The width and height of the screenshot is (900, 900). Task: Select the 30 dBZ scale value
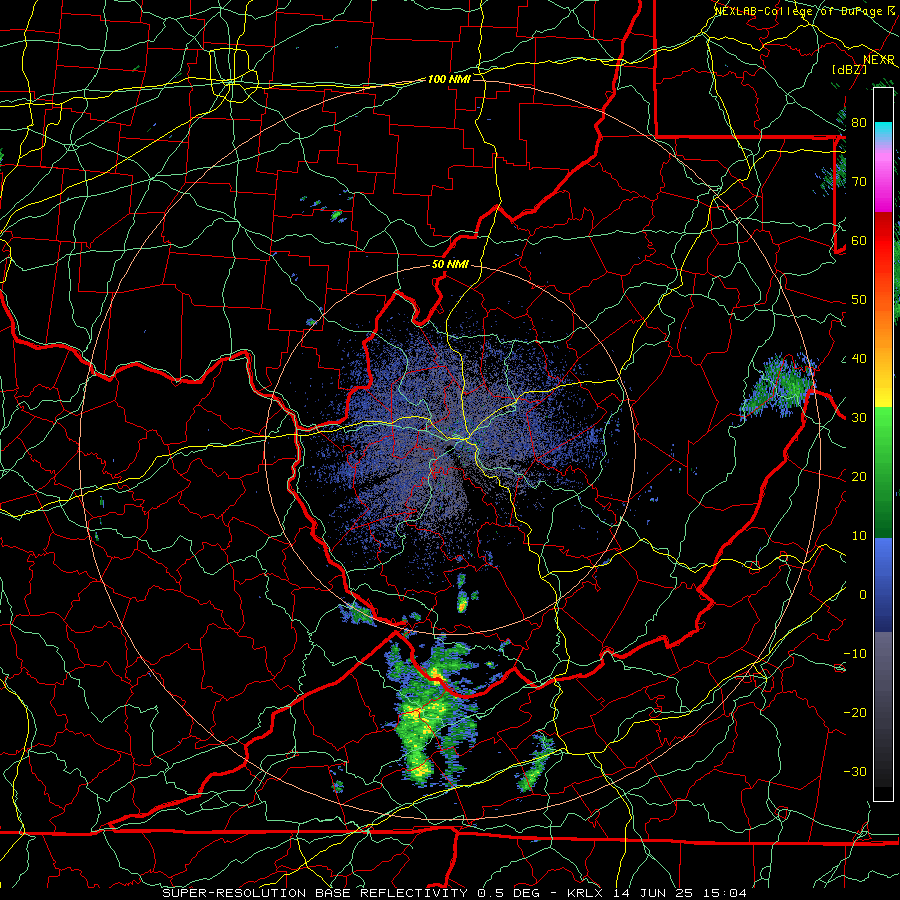[859, 418]
